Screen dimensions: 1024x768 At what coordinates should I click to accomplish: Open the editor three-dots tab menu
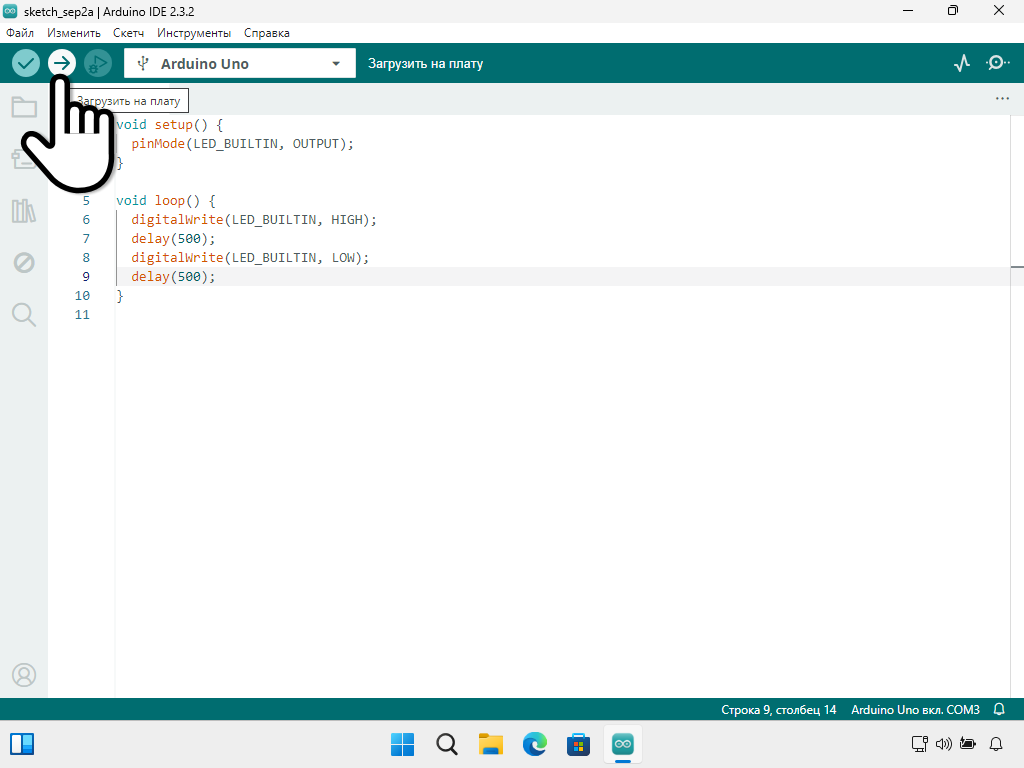(x=1002, y=99)
